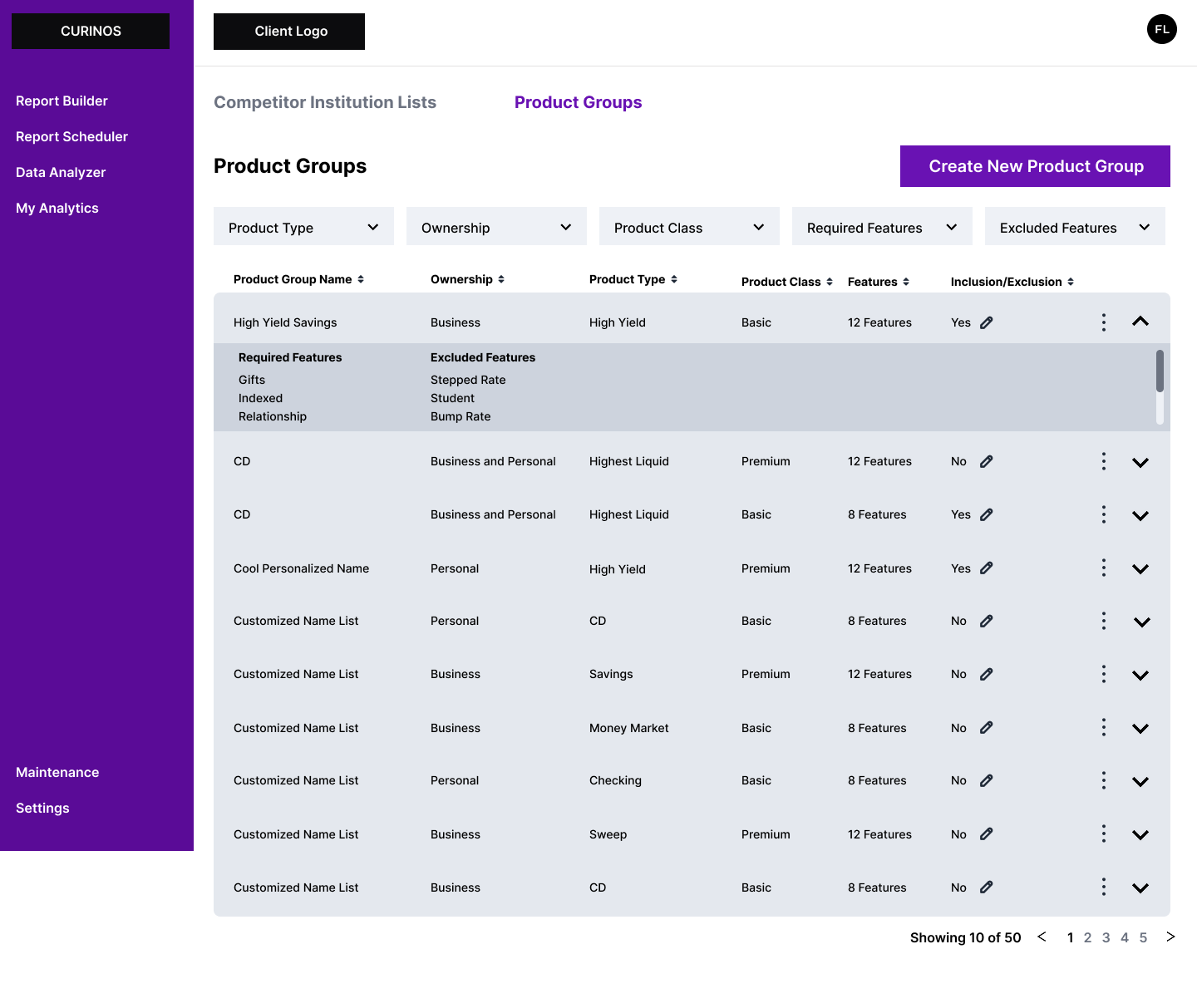Expand the Cool Personalized Name row
Image resolution: width=1197 pixels, height=1008 pixels.
click(x=1140, y=569)
